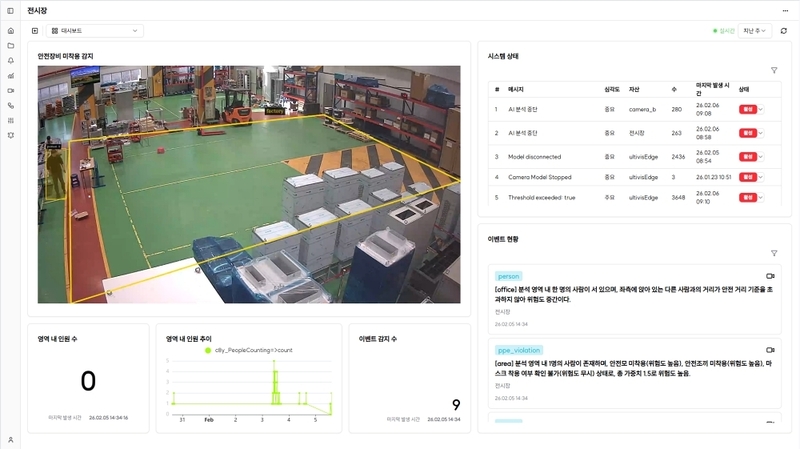Open the three-dot more options menu
Screen dimensions: 800x449
tap(785, 9)
